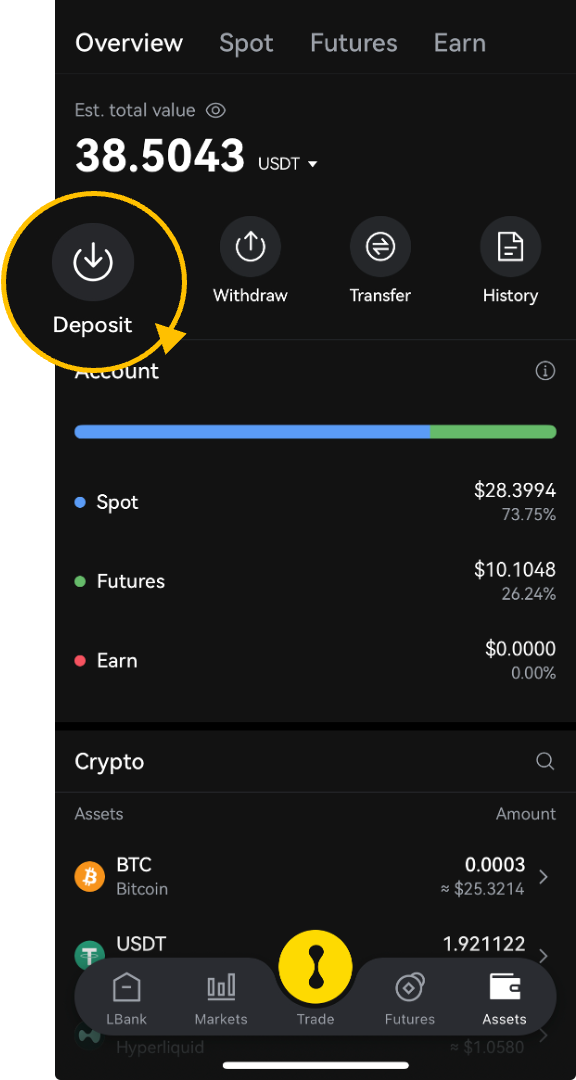Screen dimensions: 576x1080
Task: Open the USDT currency dropdown
Action: tap(287, 164)
